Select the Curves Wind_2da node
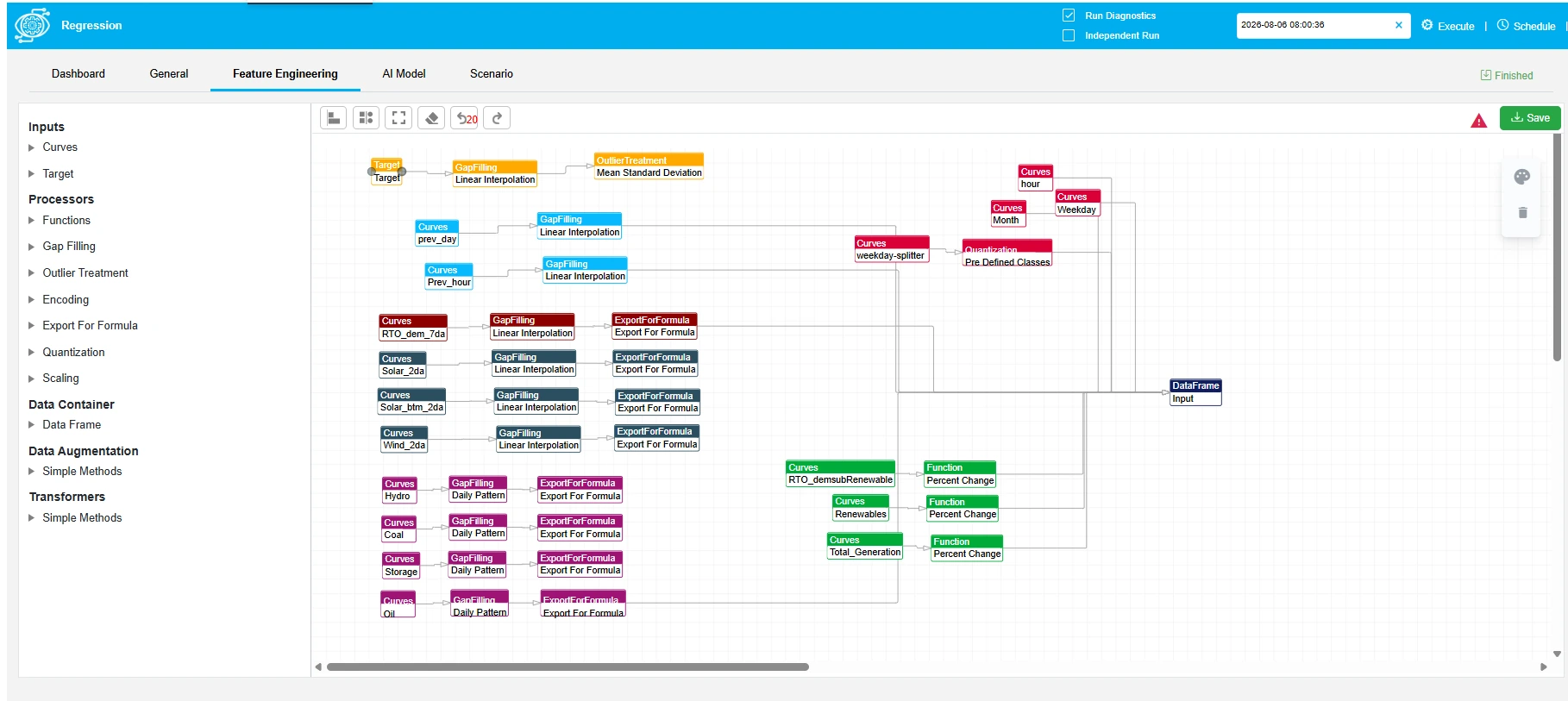This screenshot has height=701, width=1568. pos(405,439)
